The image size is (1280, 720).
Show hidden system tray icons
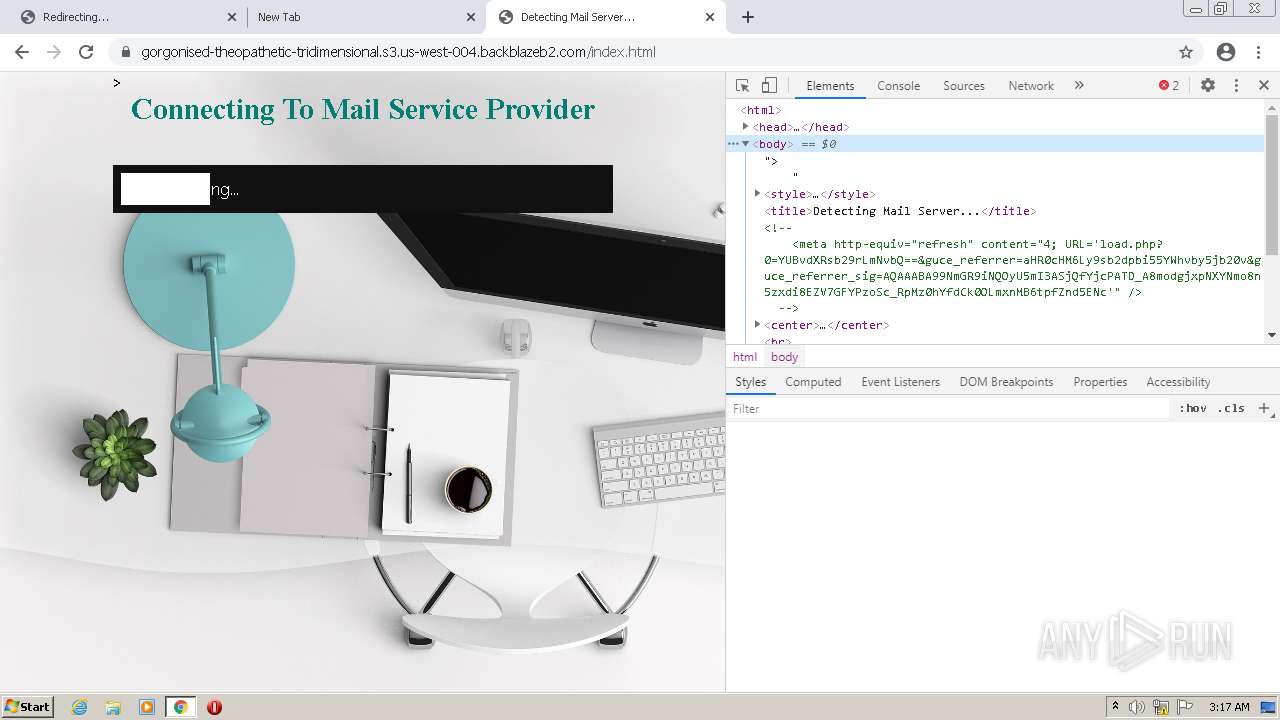click(x=1115, y=706)
